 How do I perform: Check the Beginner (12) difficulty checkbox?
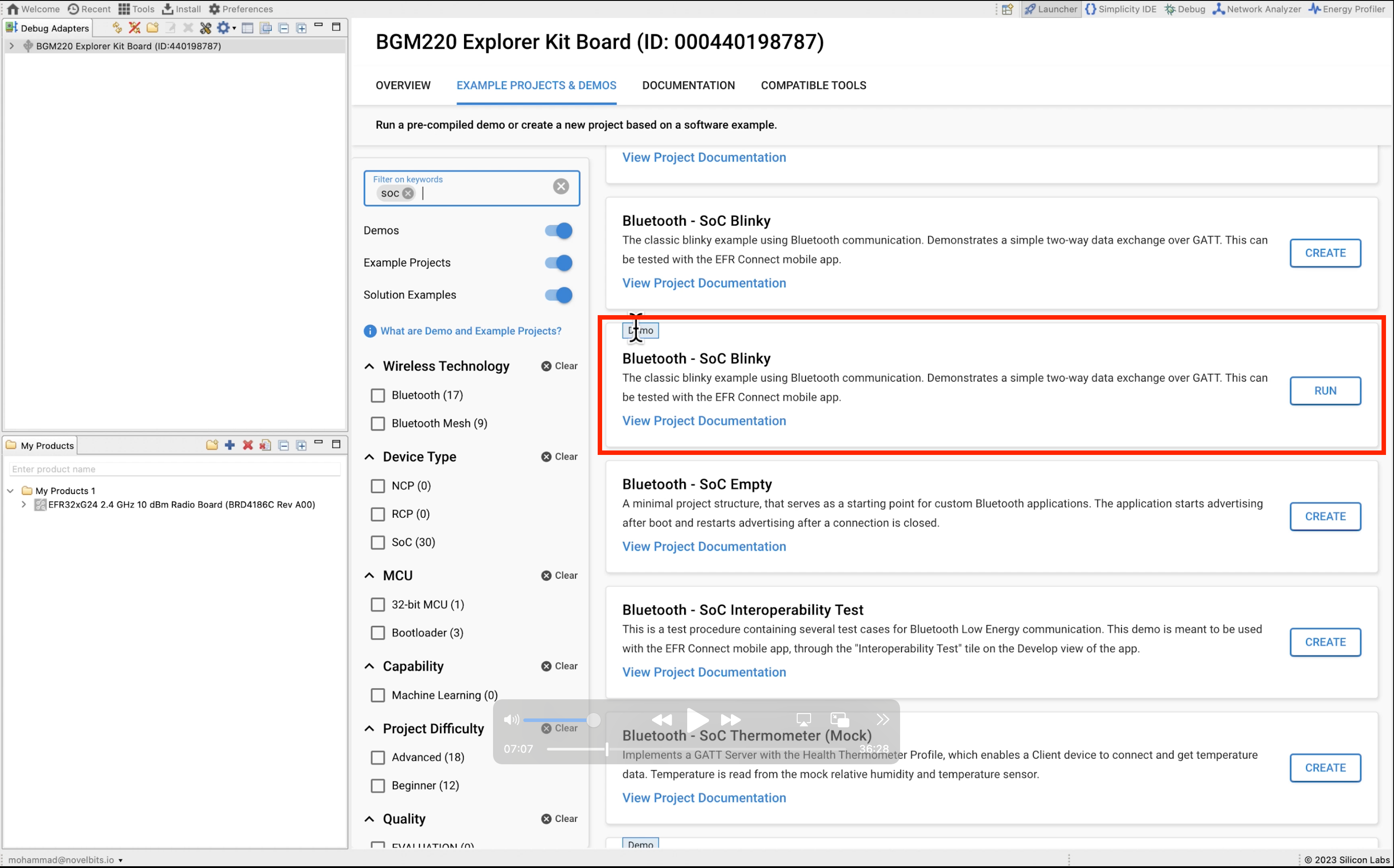(377, 785)
